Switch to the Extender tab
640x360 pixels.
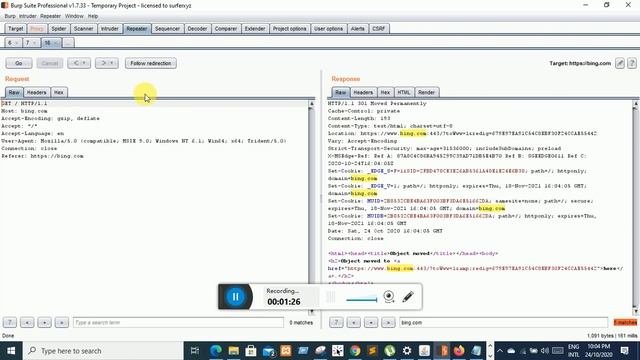(255, 29)
